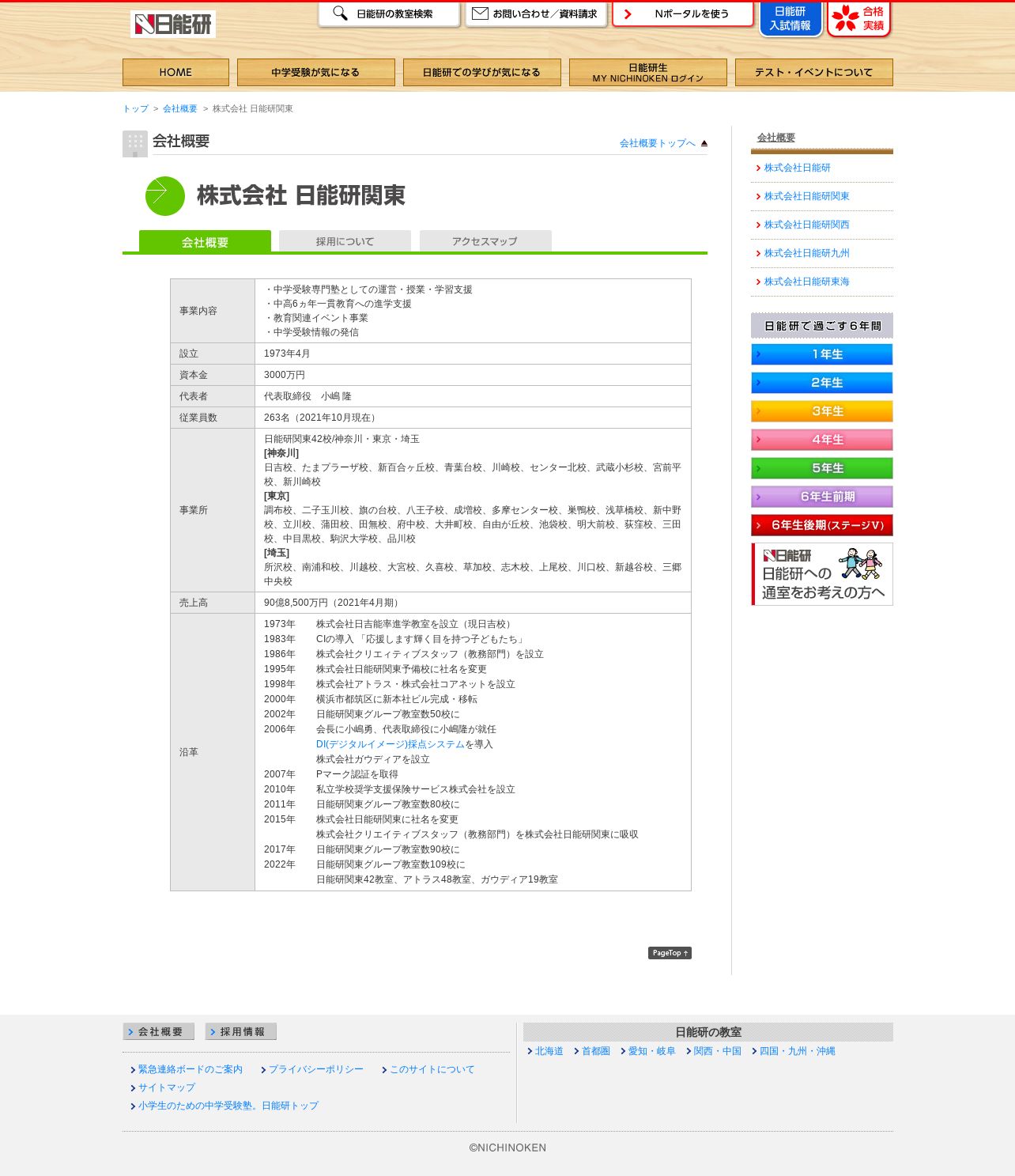Open 株式会社日能研 in the sidebar

[x=797, y=168]
